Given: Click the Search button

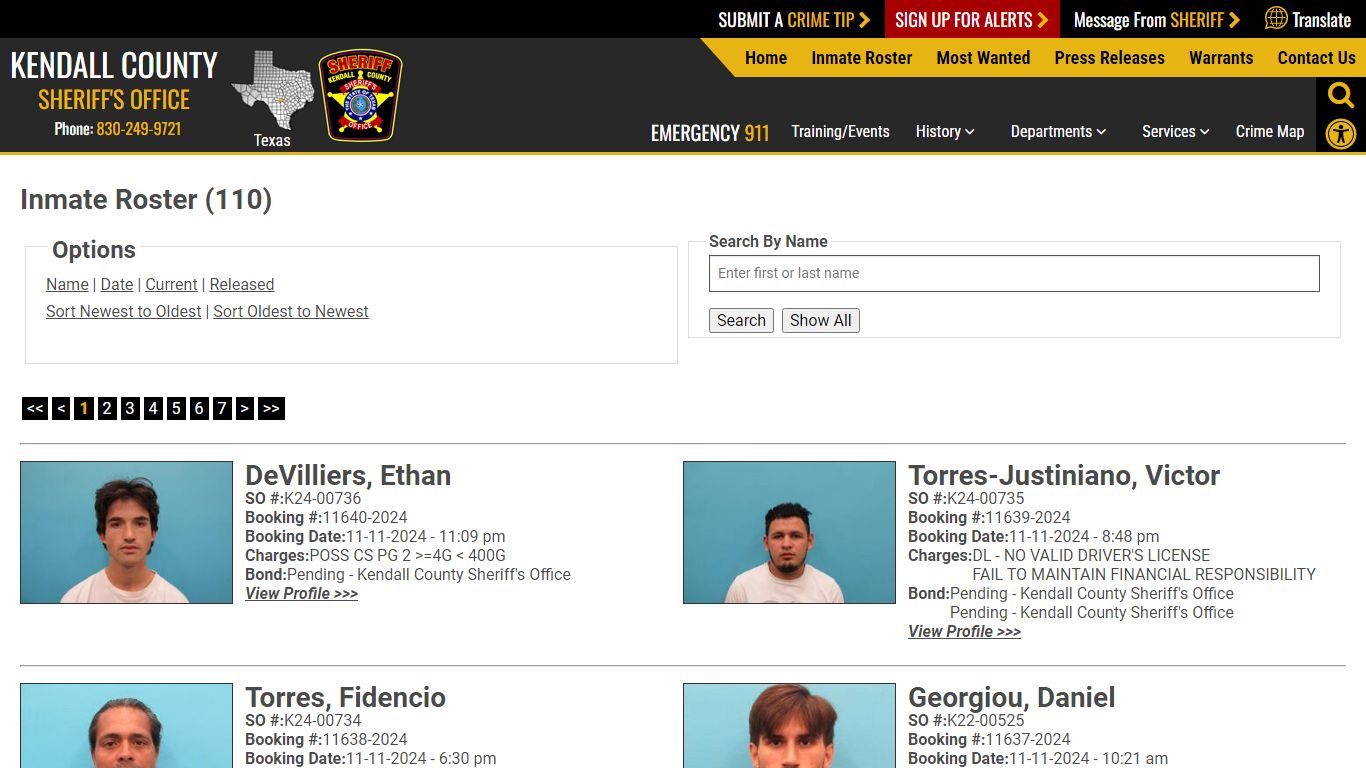Looking at the screenshot, I should (741, 320).
